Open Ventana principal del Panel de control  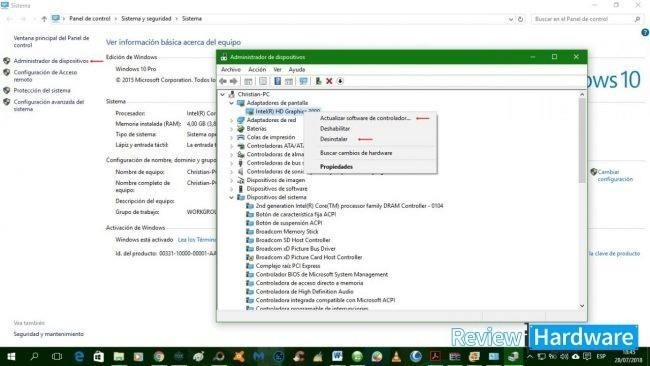[x=51, y=41]
